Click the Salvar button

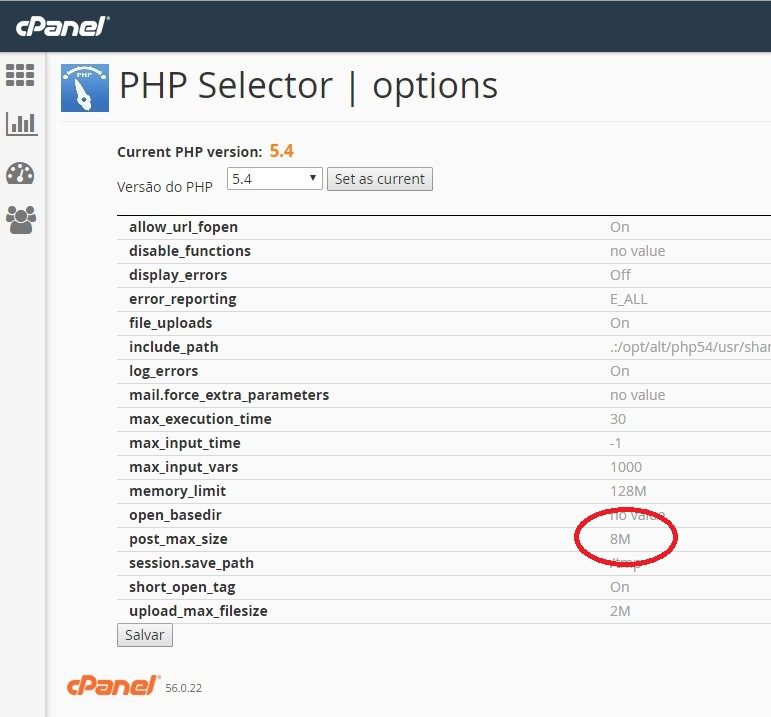pos(145,635)
